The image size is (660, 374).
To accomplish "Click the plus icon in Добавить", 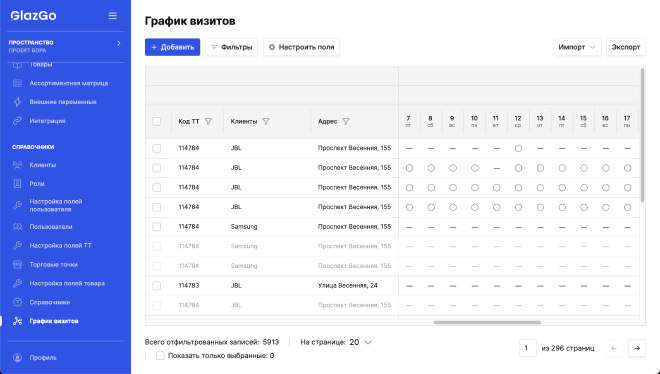I will [x=154, y=47].
